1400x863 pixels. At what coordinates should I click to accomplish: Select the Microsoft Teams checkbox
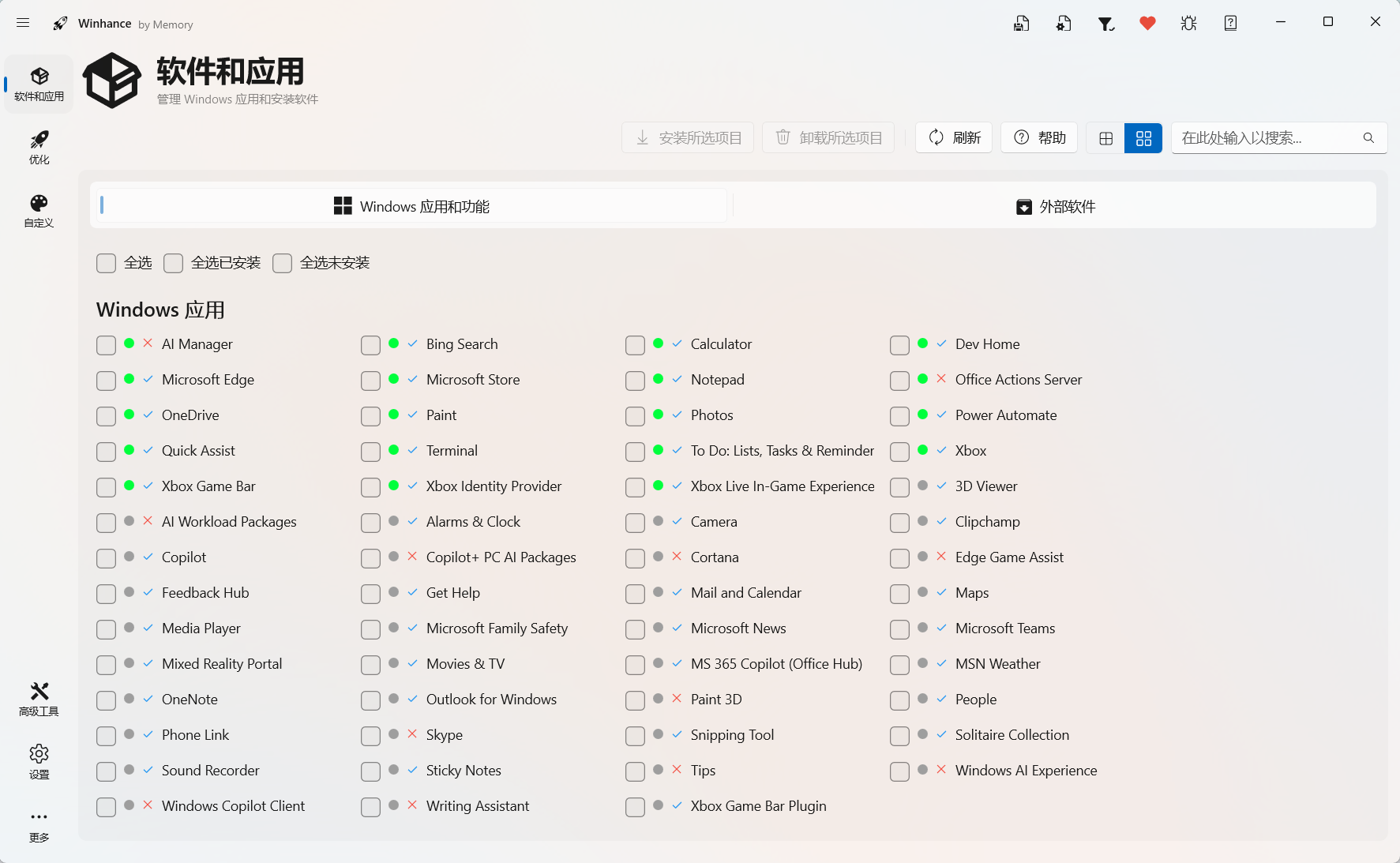[899, 629]
